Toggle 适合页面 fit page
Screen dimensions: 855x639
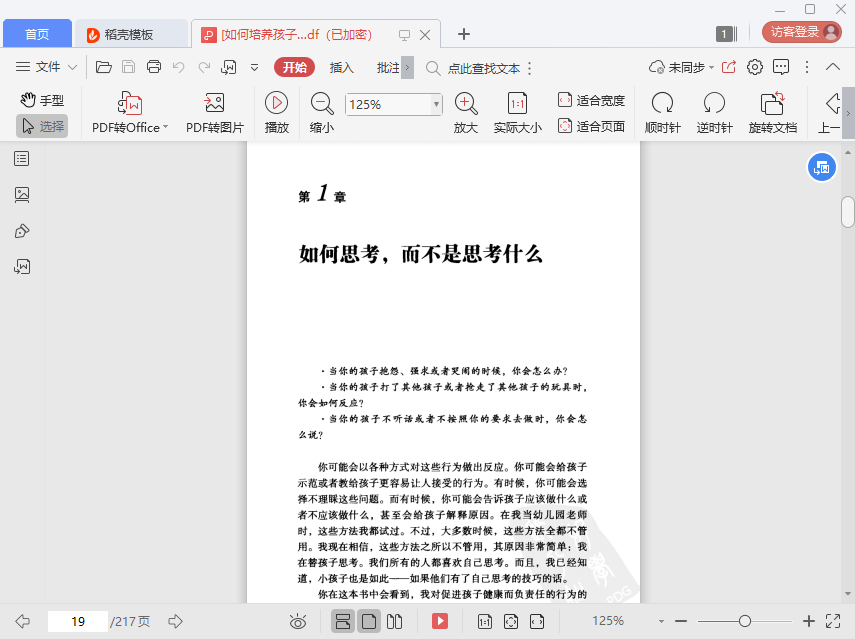[x=592, y=126]
